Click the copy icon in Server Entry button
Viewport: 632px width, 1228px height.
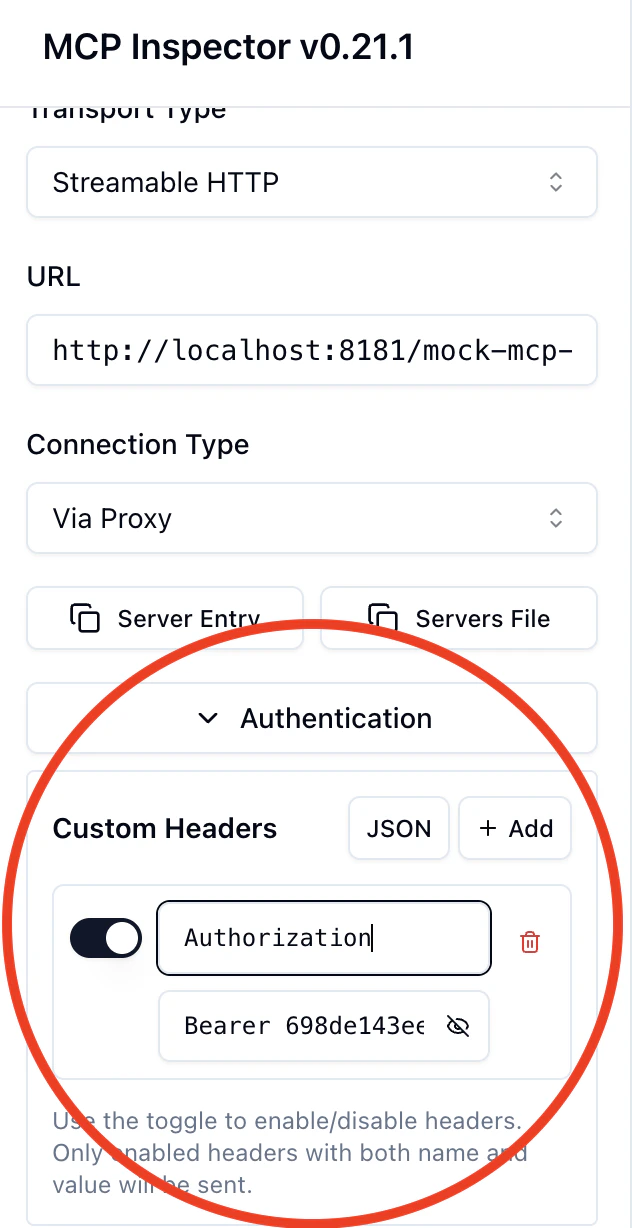pyautogui.click(x=86, y=618)
